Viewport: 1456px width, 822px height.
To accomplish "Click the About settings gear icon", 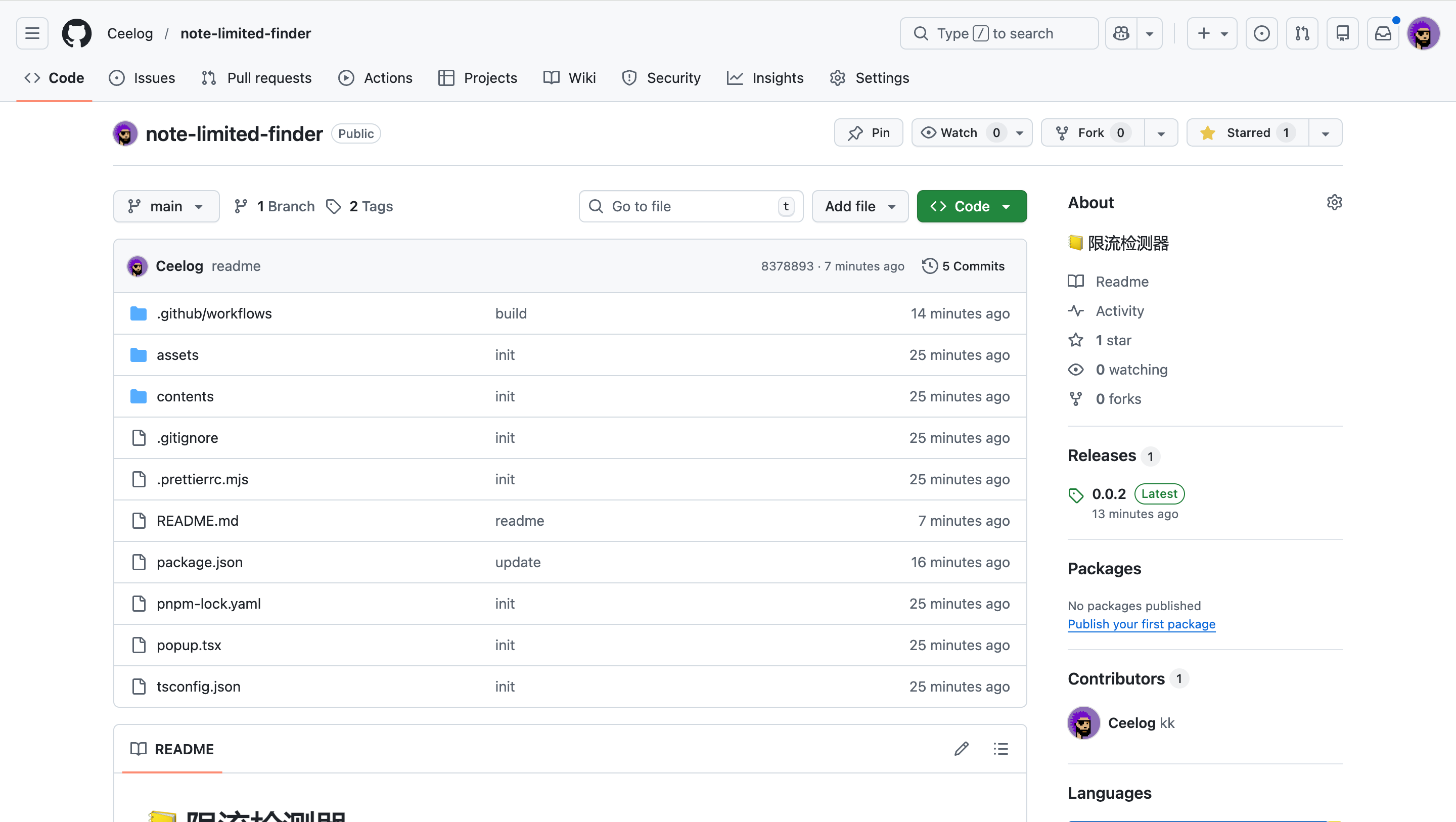I will coord(1334,202).
